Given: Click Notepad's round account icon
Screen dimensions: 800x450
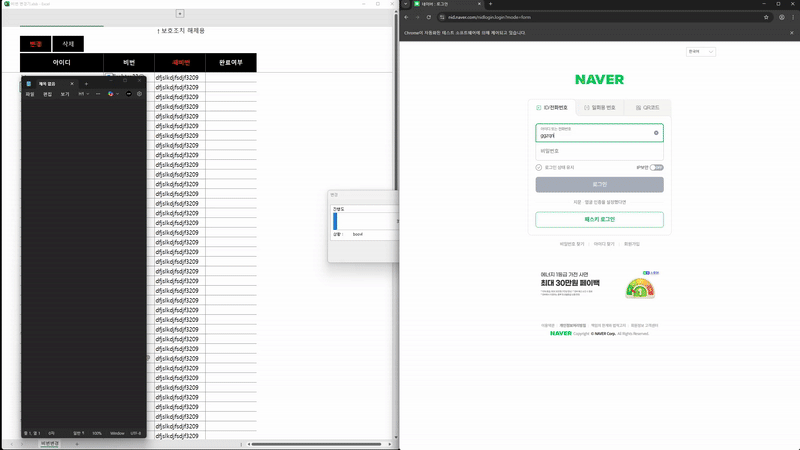Looking at the screenshot, I should coord(129,94).
